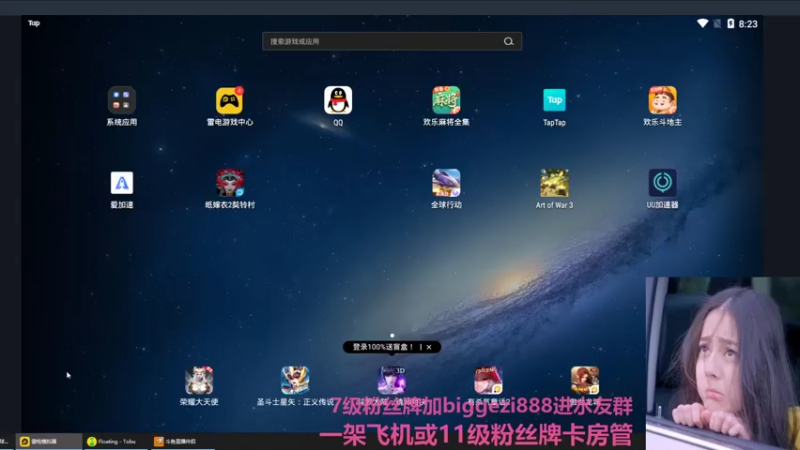Click the home screen page indicator dot

[392, 335]
